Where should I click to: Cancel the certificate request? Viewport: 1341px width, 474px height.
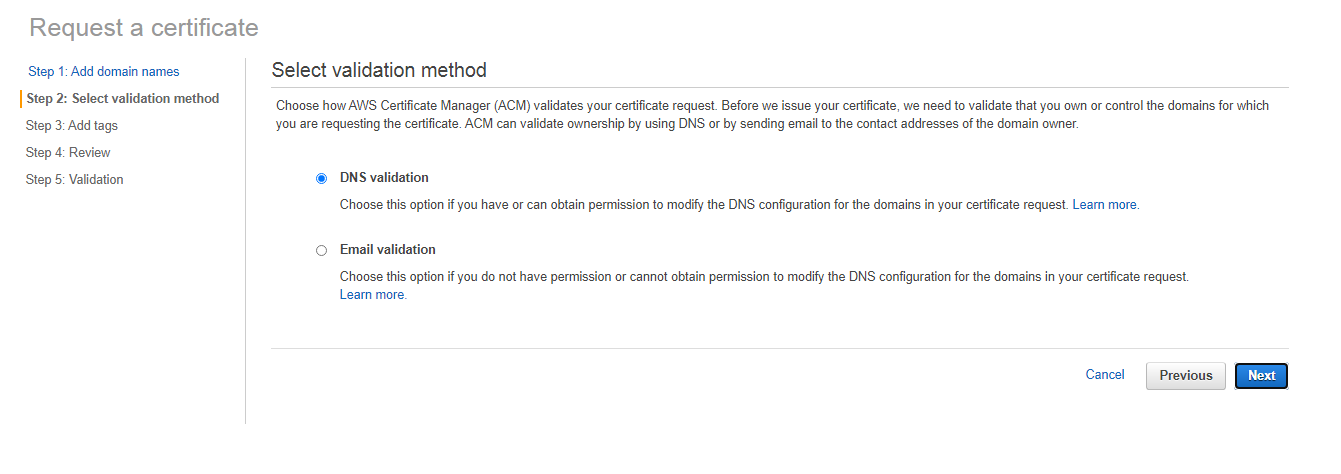[x=1105, y=375]
